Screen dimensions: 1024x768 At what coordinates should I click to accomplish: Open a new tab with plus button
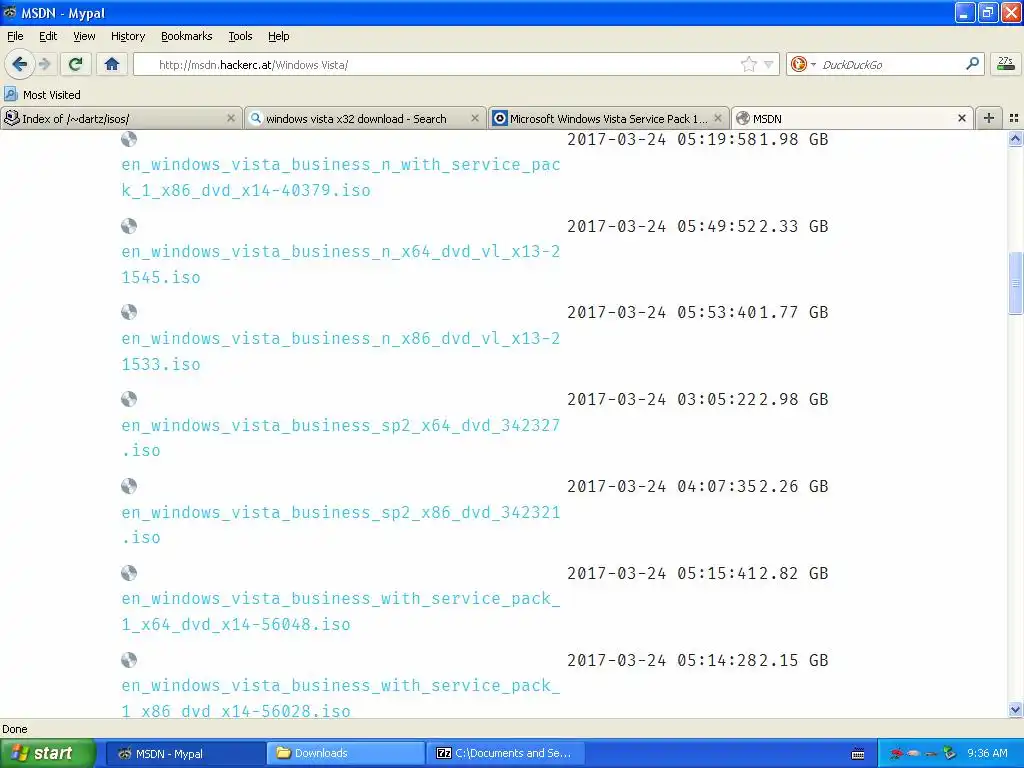(989, 118)
